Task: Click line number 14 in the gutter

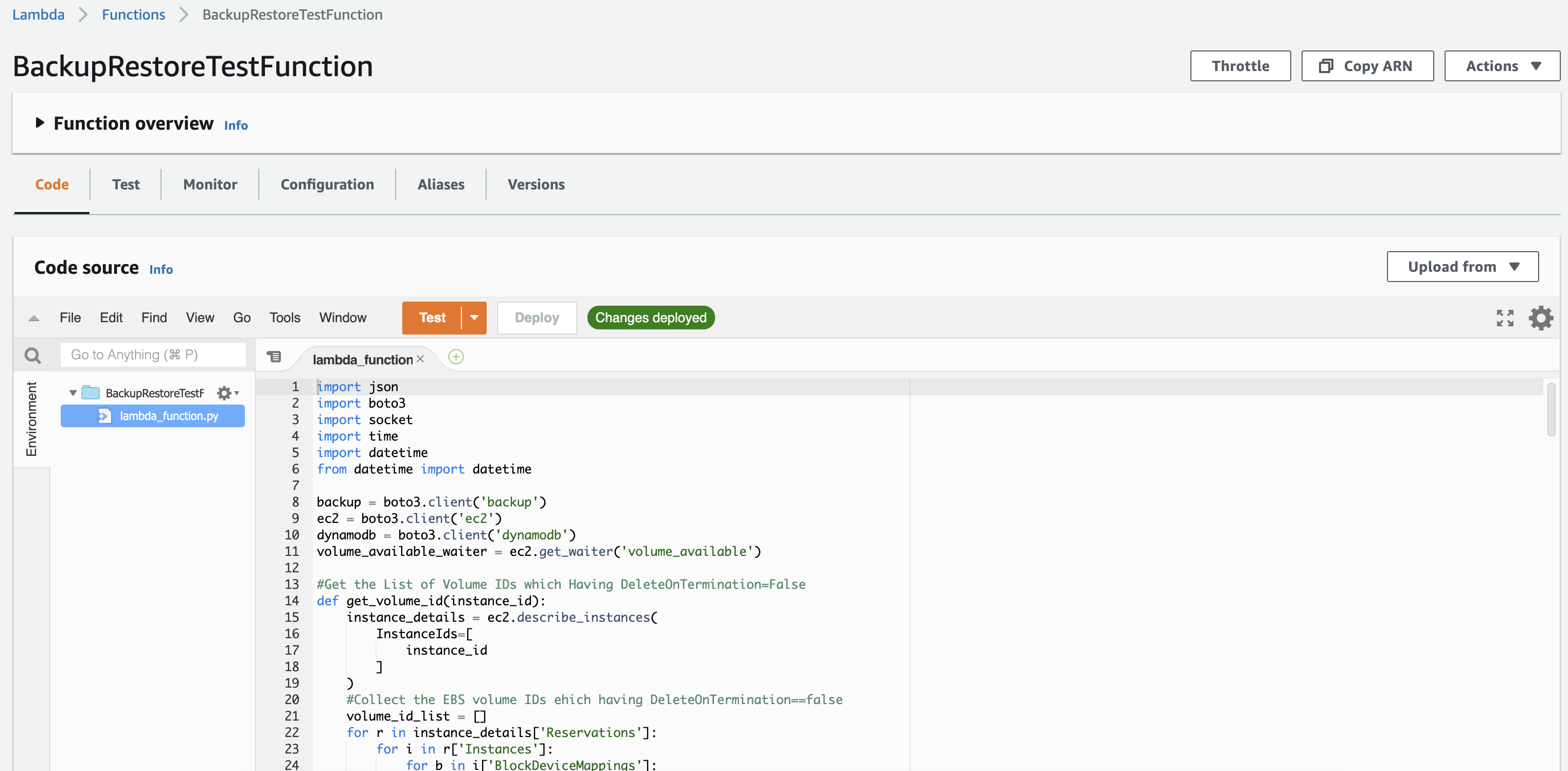Action: (292, 601)
